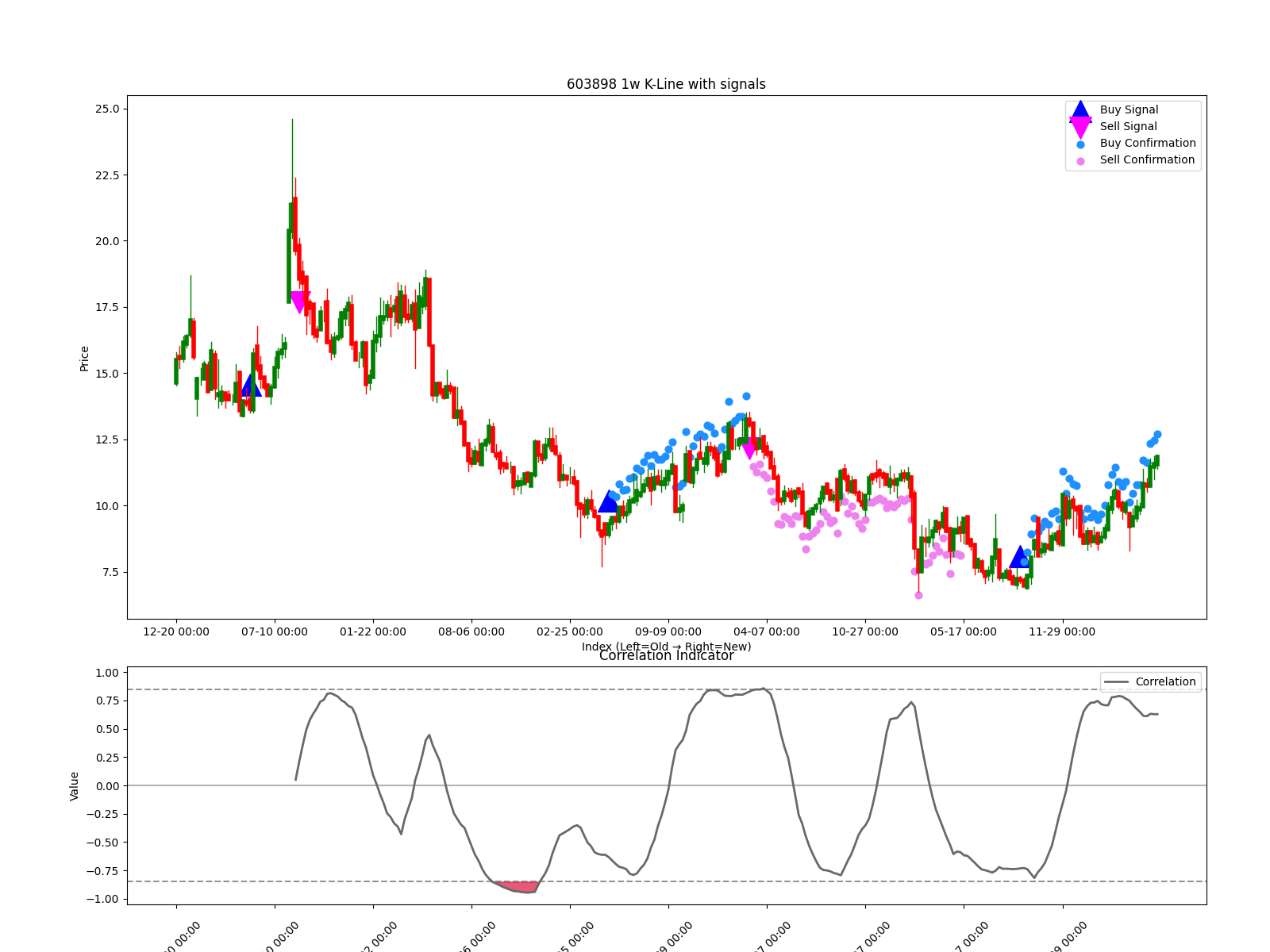Click the '12-20 00:00' date tick label
The image size is (1270, 952).
pos(176,631)
